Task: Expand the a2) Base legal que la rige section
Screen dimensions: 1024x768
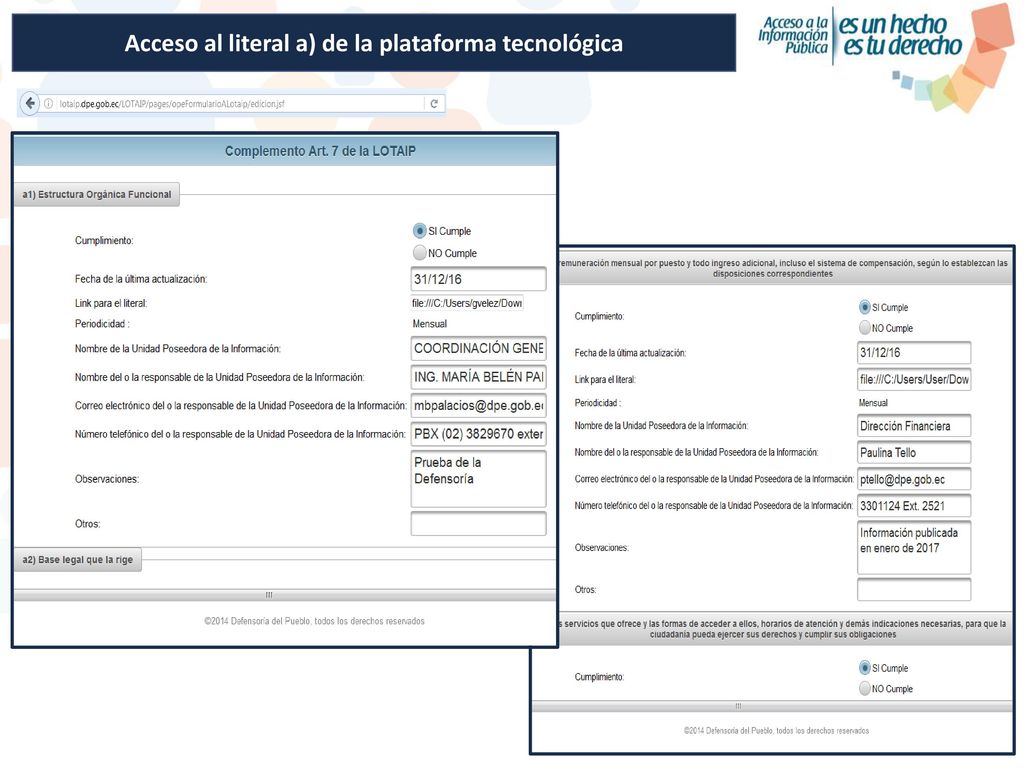Action: click(78, 560)
